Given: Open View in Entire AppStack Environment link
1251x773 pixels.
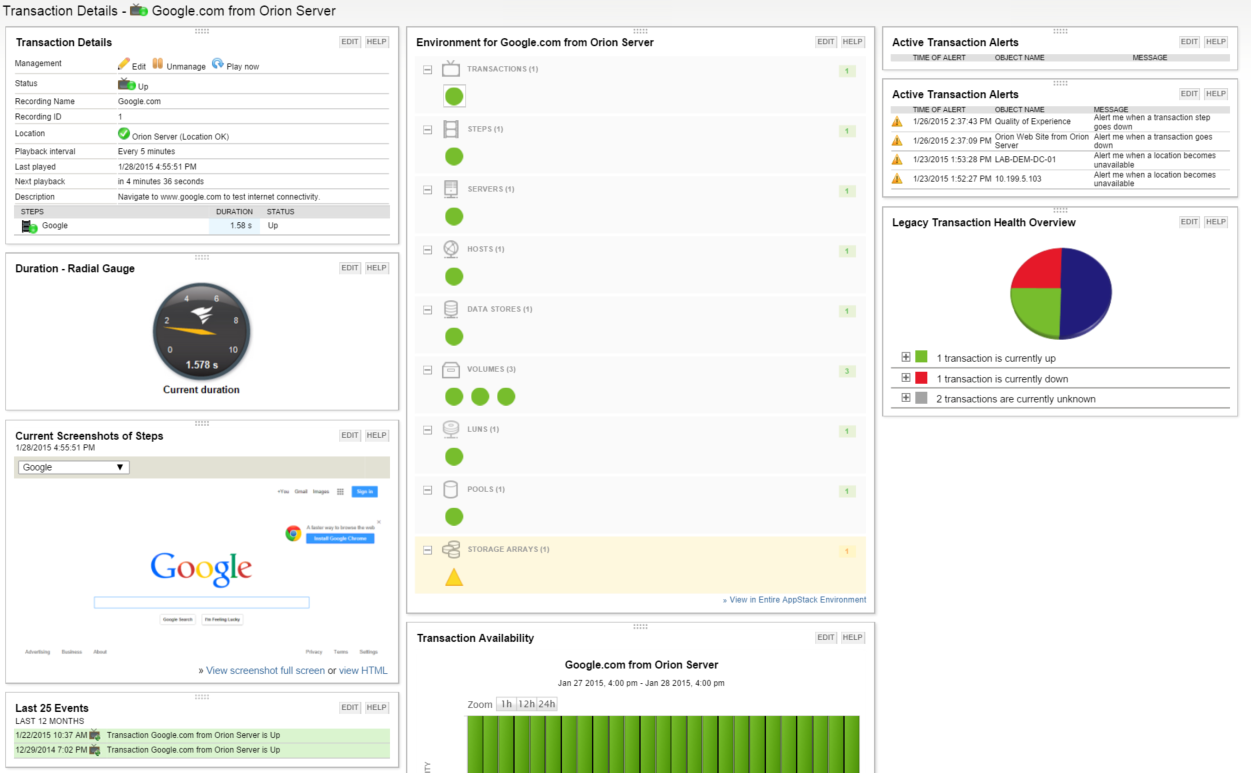Looking at the screenshot, I should [798, 600].
